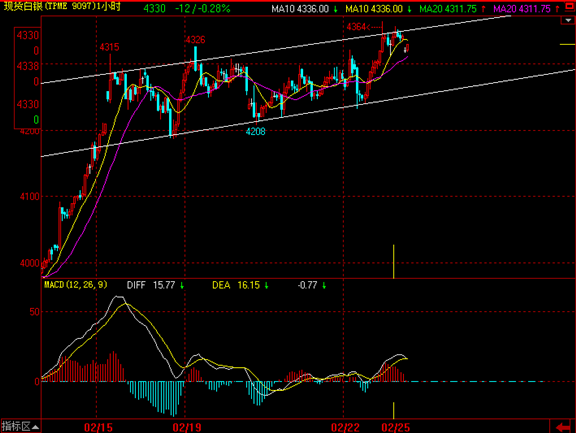576x433 pixels.
Task: Click the red left-arrow icon at bottom right
Action: point(562,427)
